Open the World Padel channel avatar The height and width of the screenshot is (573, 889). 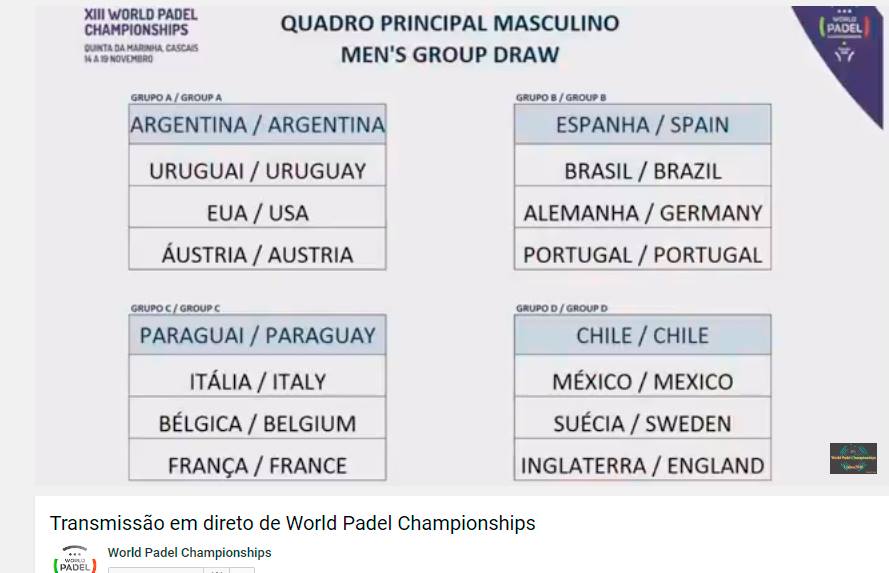(75, 559)
